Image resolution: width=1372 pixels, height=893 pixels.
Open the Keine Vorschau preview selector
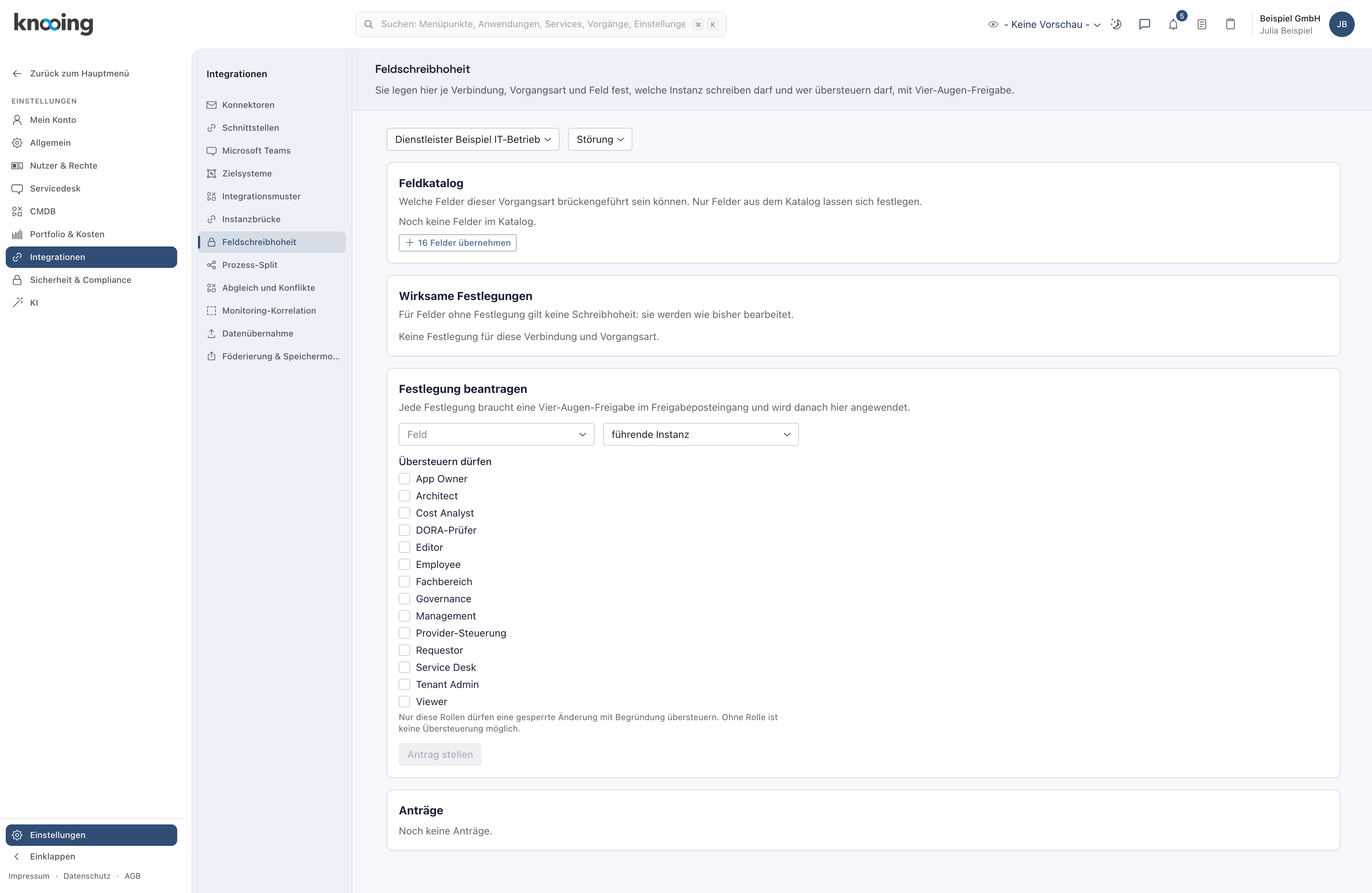pyautogui.click(x=1045, y=24)
